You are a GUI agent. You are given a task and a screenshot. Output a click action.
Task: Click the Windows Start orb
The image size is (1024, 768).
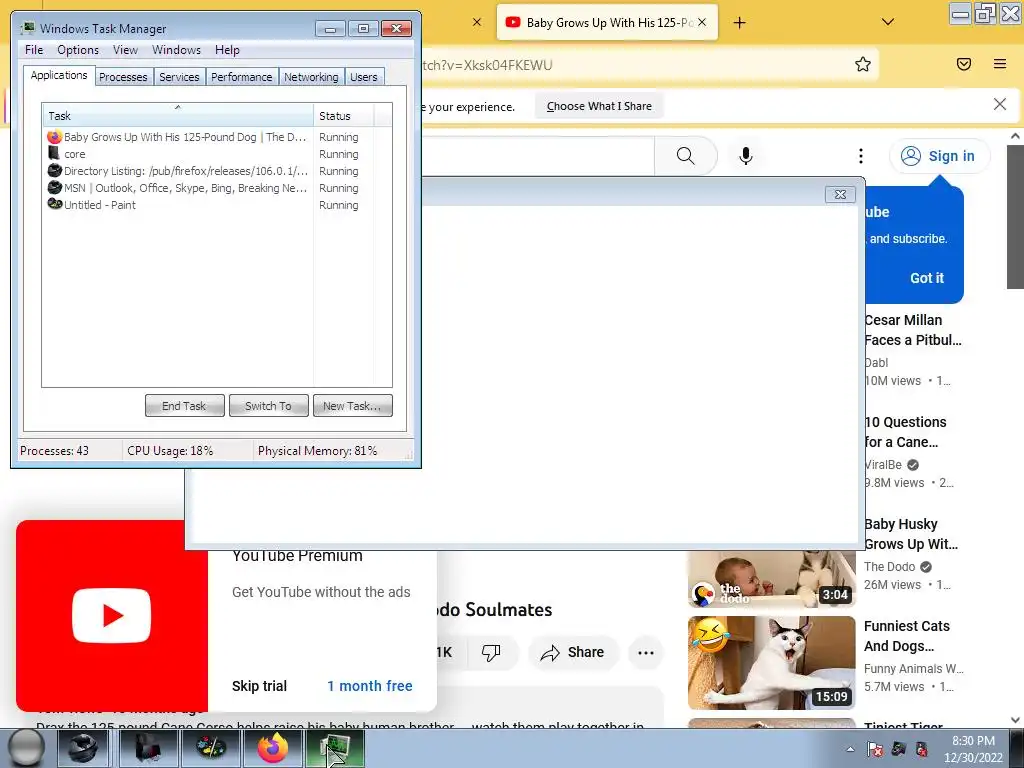coord(26,748)
